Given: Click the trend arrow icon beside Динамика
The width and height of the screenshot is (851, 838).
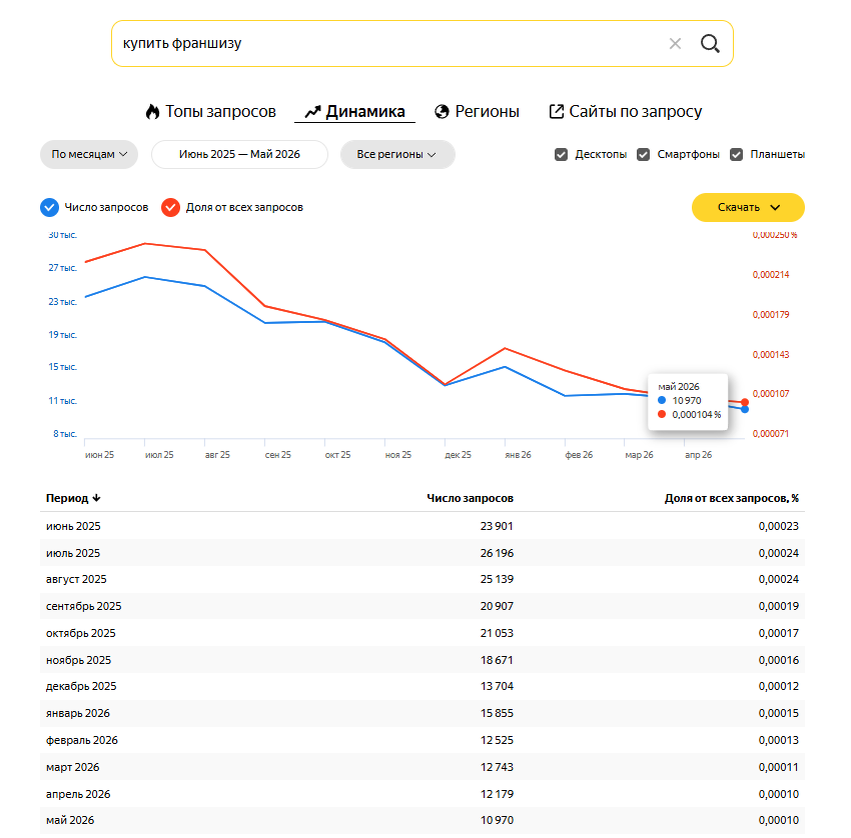Looking at the screenshot, I should pyautogui.click(x=313, y=112).
